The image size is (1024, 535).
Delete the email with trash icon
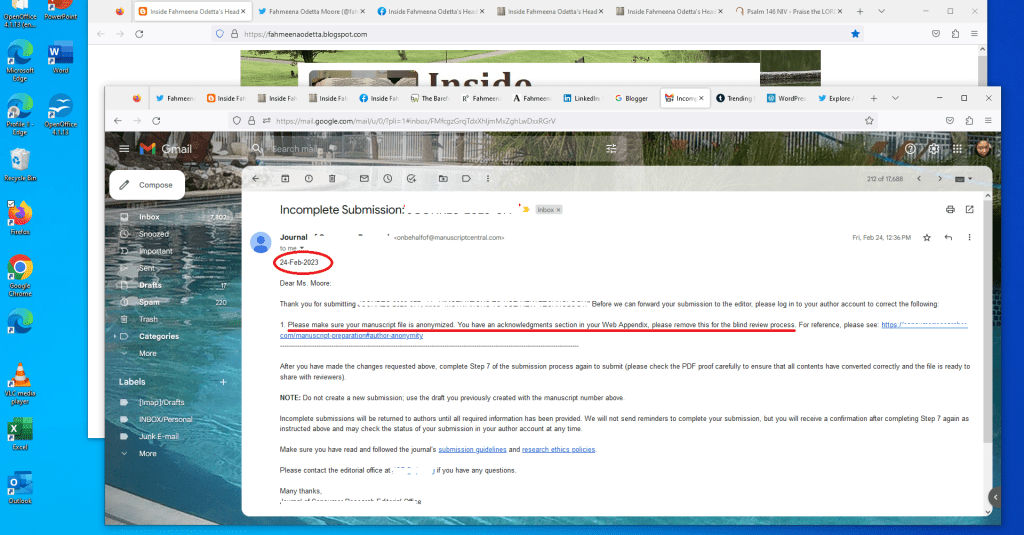tap(331, 179)
